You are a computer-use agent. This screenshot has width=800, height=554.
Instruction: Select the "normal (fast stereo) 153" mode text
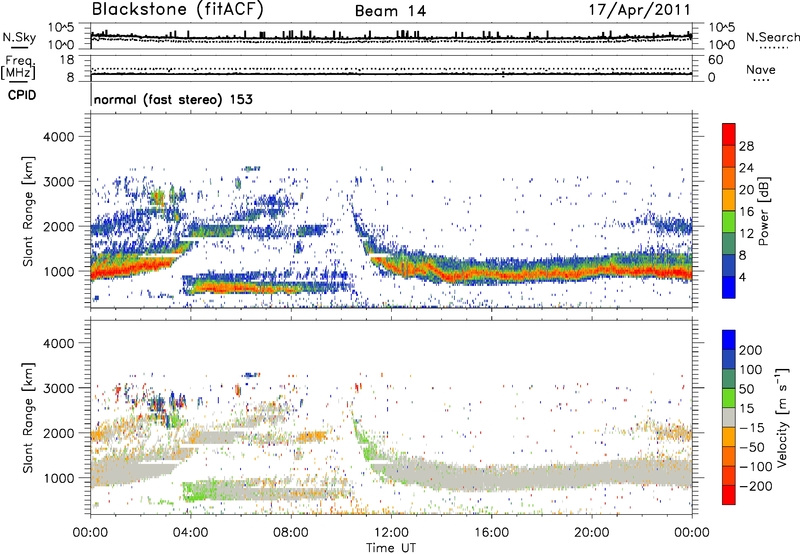(173, 99)
